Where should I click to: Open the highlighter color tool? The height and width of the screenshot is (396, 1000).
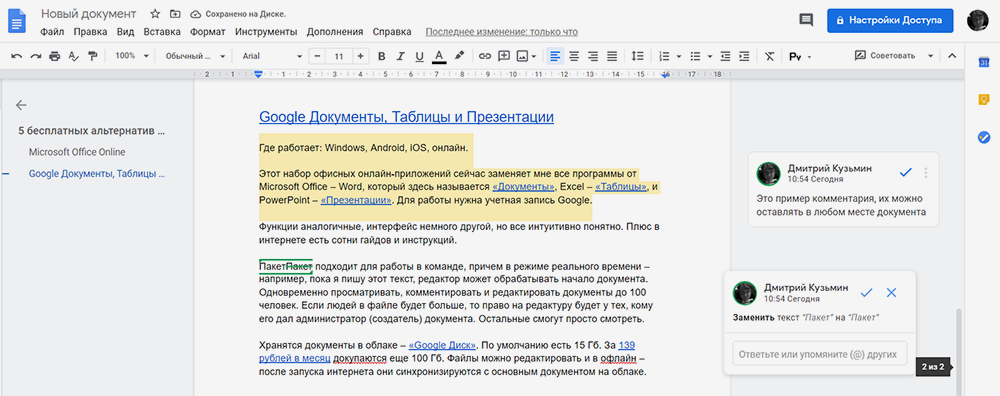point(459,56)
